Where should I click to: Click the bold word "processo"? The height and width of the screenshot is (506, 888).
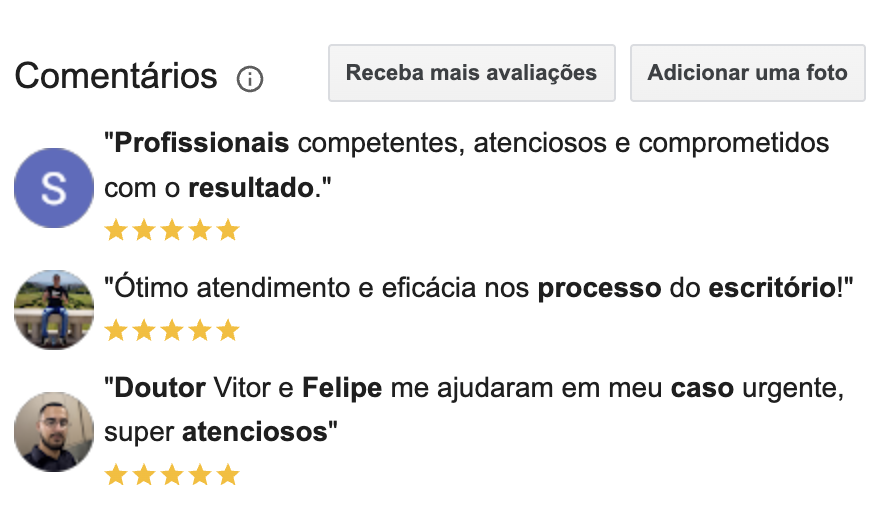(600, 289)
